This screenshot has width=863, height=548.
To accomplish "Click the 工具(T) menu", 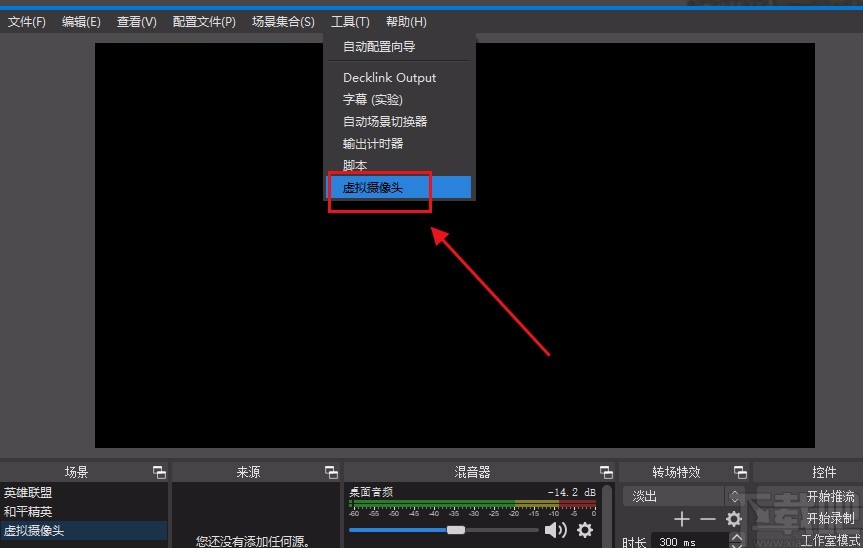I will click(x=350, y=22).
